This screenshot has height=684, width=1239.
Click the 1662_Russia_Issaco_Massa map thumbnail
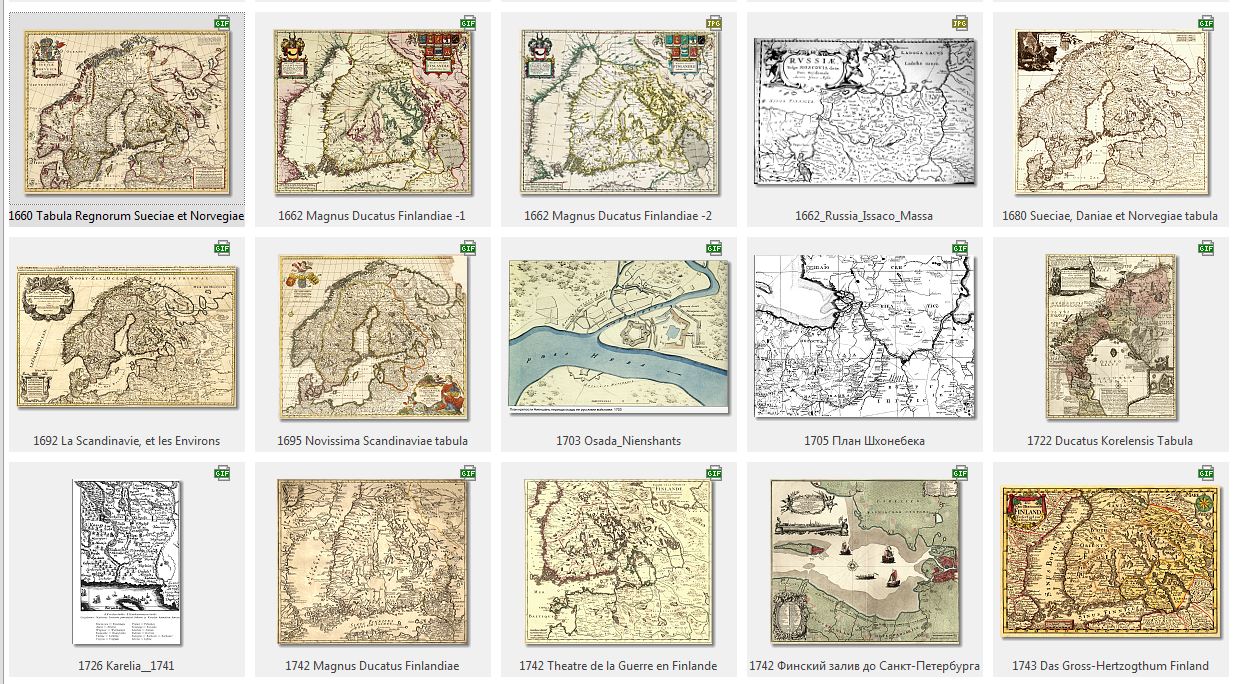click(x=863, y=111)
